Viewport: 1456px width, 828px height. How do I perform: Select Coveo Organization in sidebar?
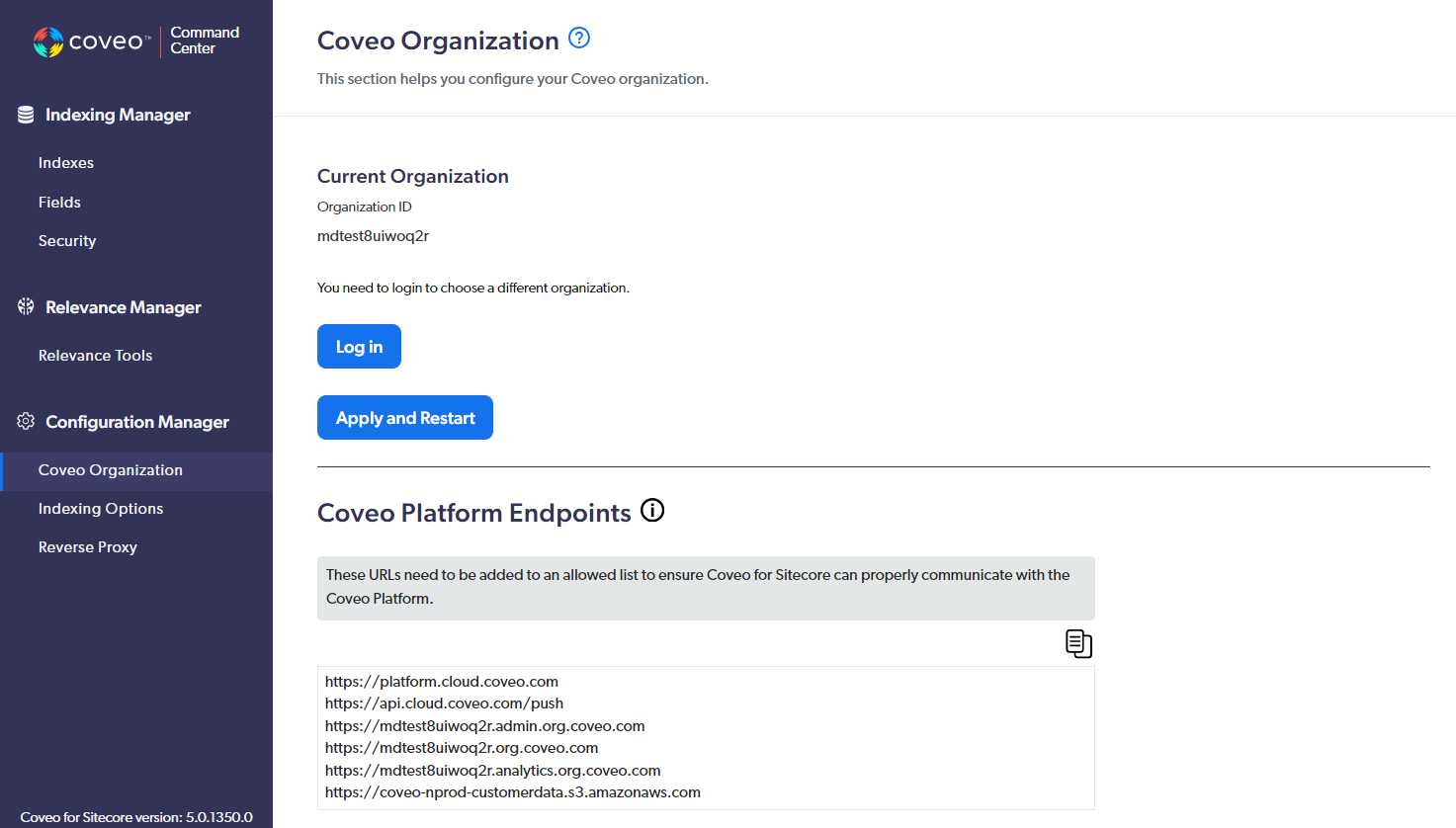136,470
